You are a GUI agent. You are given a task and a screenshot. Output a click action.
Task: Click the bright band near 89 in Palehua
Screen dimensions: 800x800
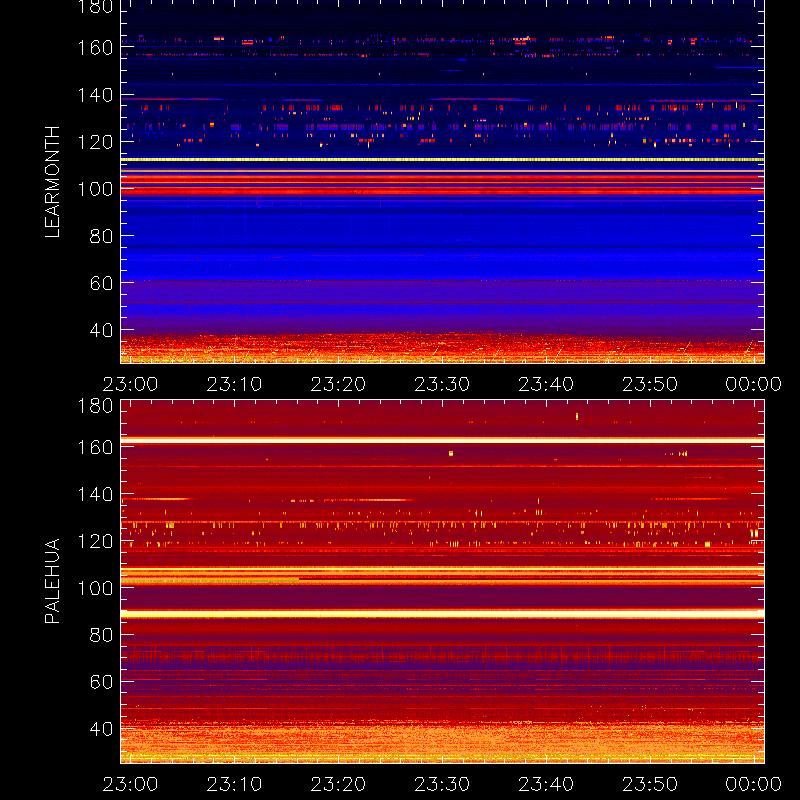pos(442,614)
